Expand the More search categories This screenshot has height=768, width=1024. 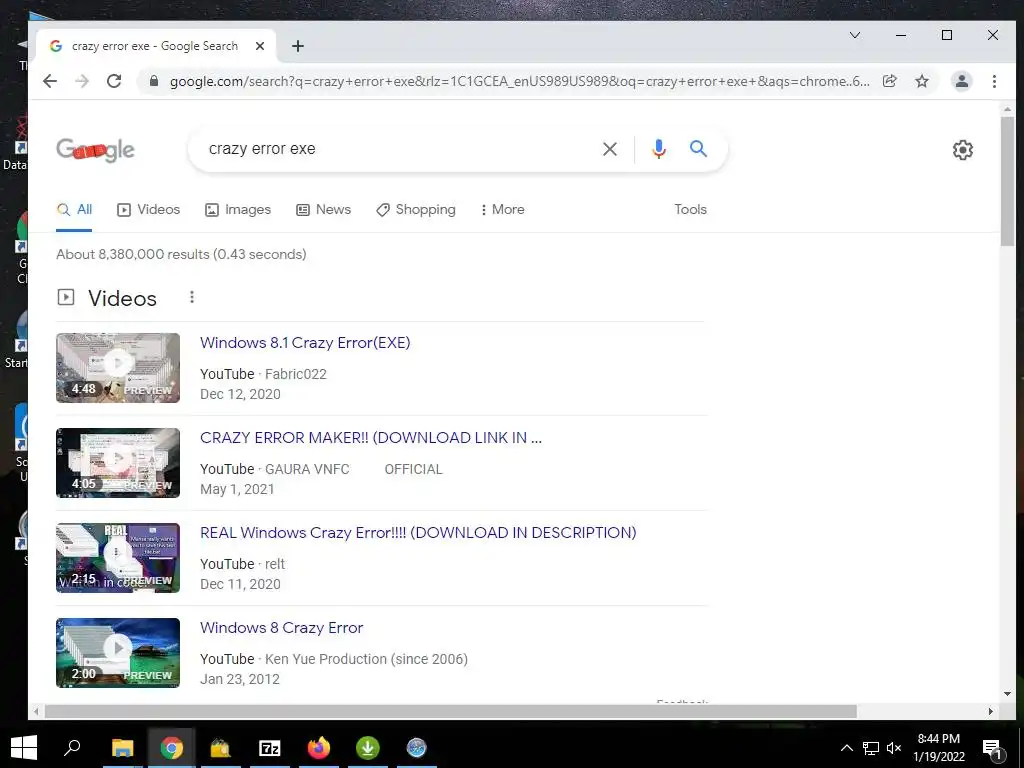502,210
